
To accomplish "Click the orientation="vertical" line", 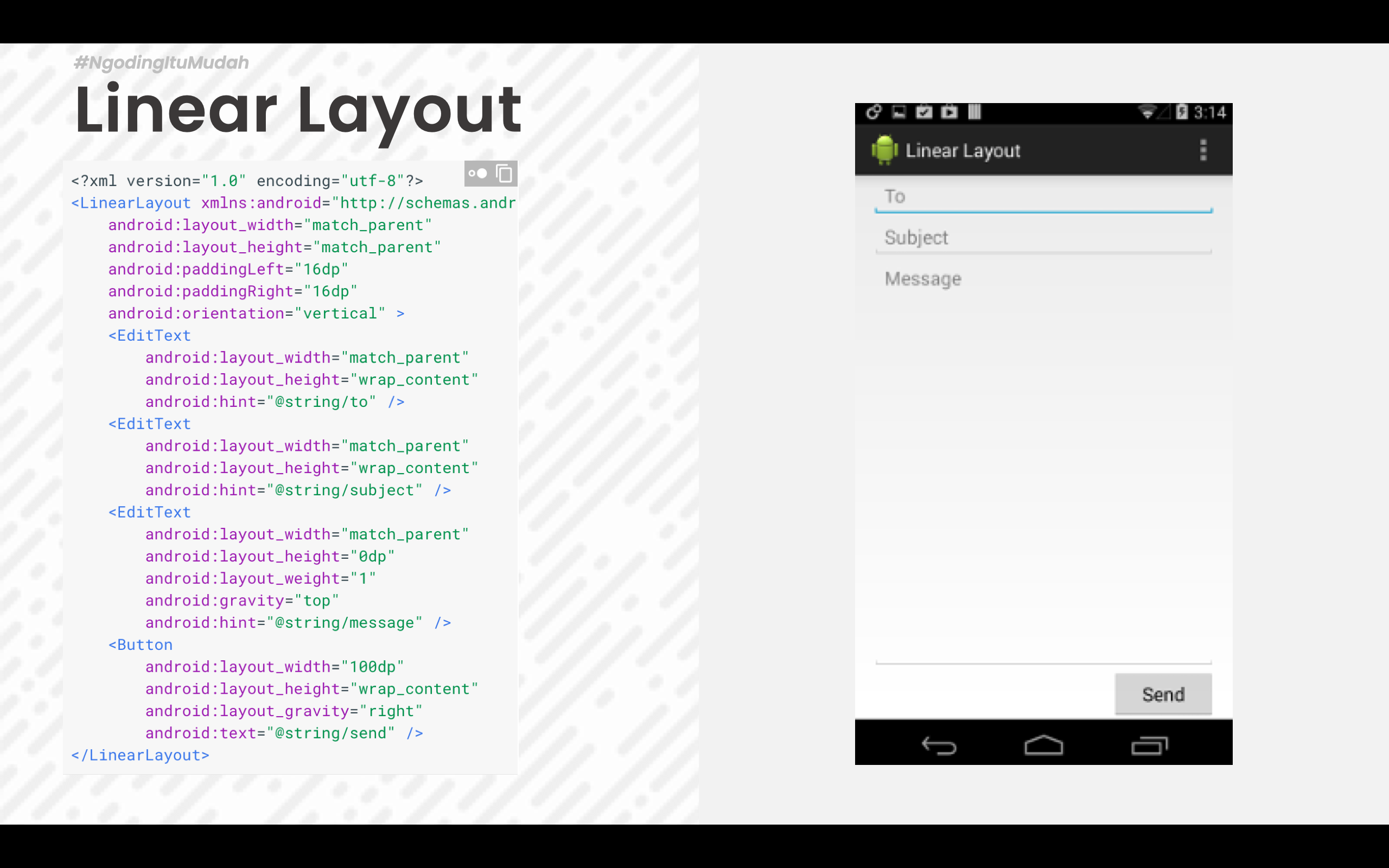I will 257,314.
